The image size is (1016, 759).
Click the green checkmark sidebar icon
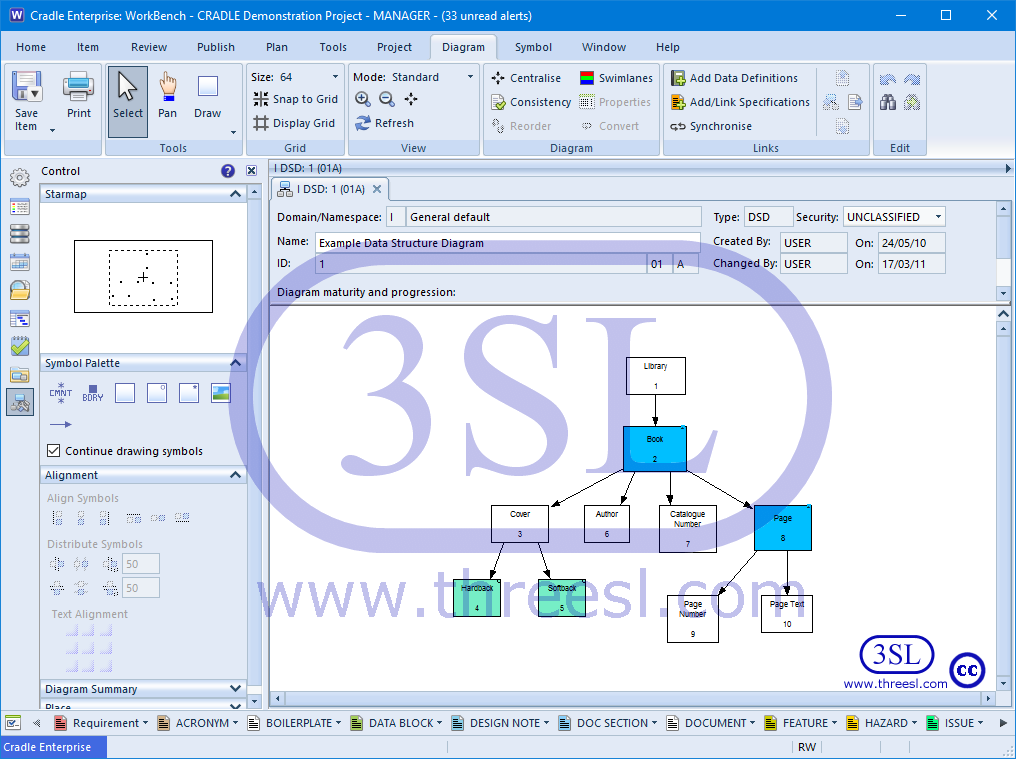pyautogui.click(x=20, y=346)
